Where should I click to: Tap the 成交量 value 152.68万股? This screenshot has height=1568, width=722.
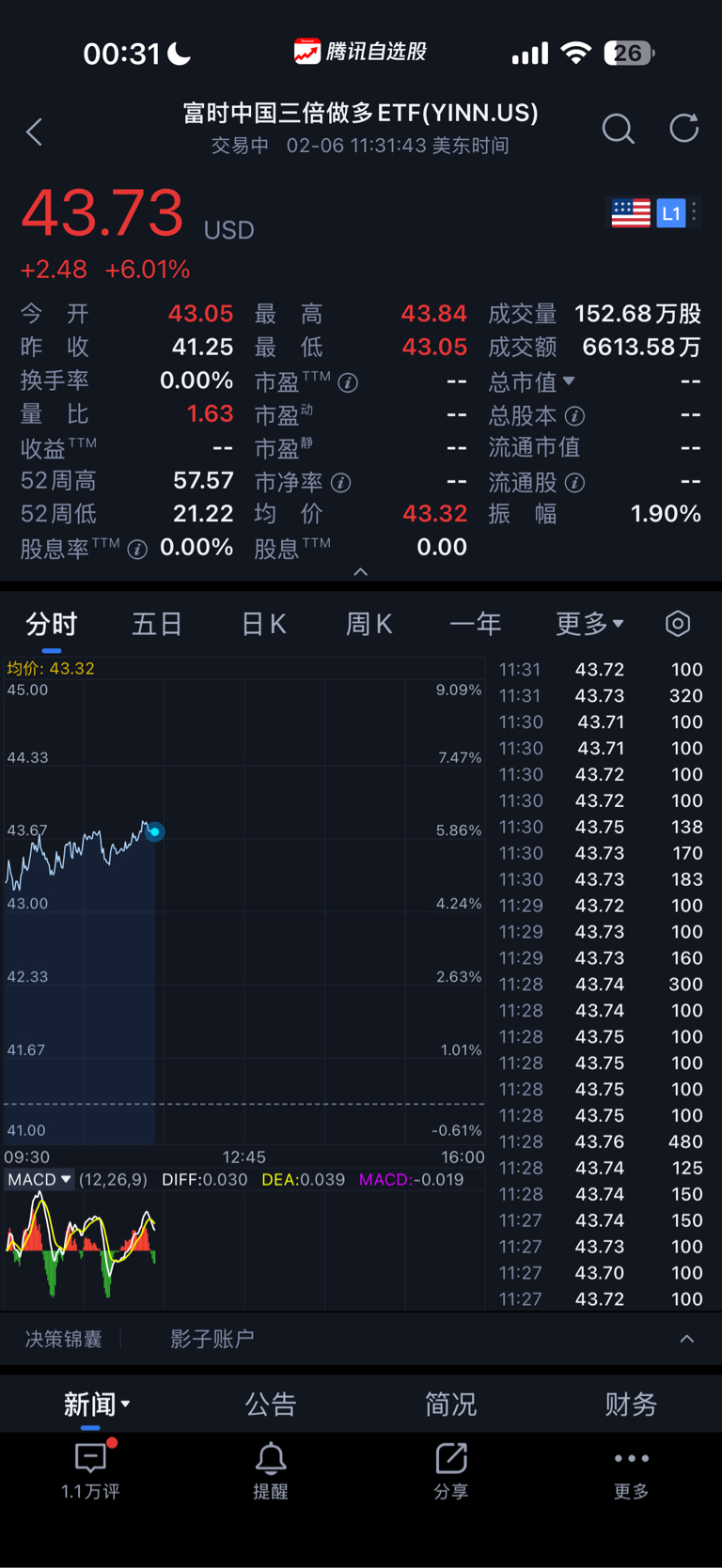638,314
